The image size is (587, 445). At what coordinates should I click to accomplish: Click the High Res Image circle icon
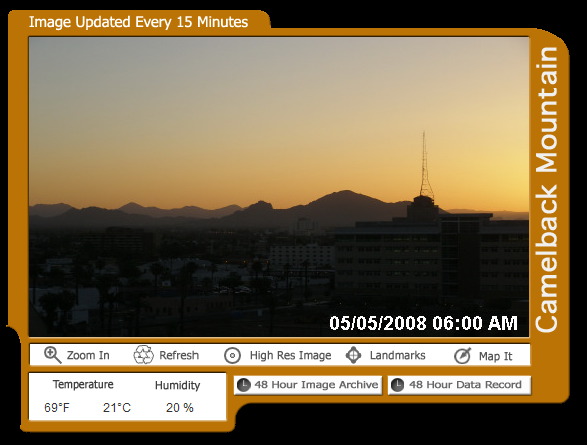tap(232, 356)
